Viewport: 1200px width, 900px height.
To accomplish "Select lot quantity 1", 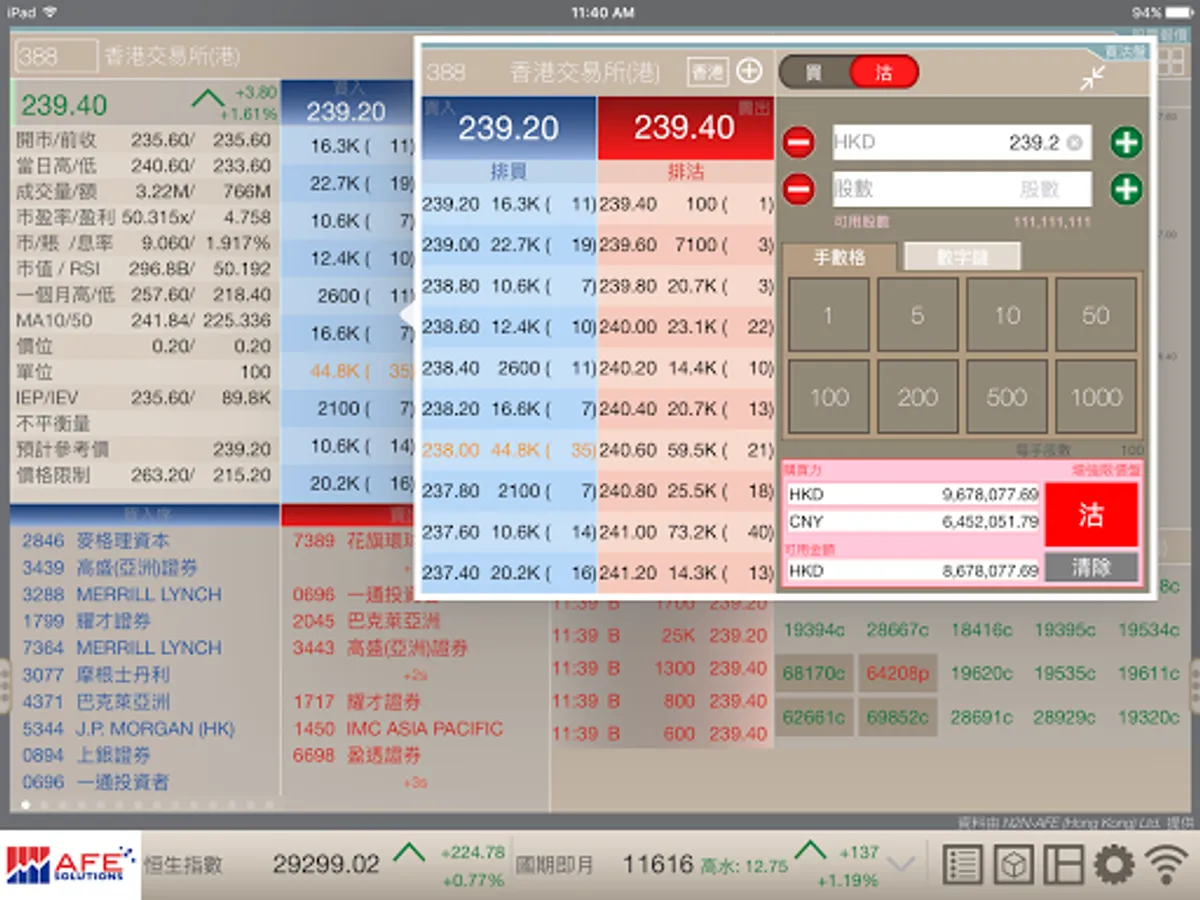I will [x=828, y=315].
